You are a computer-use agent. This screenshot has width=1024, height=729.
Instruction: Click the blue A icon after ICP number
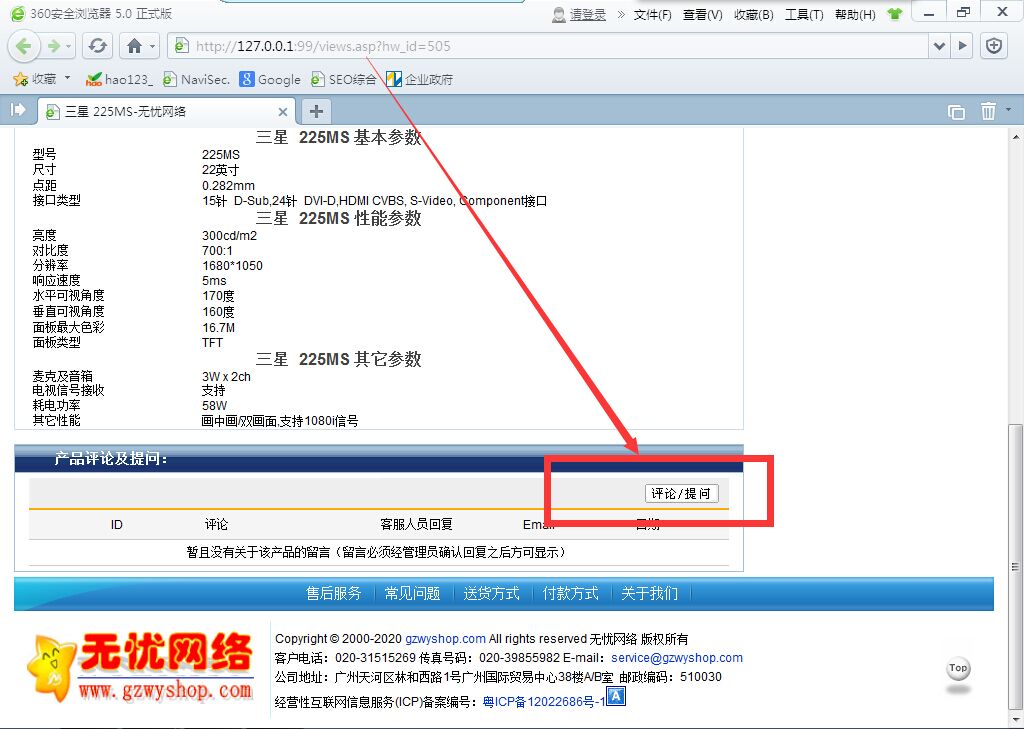tap(616, 696)
